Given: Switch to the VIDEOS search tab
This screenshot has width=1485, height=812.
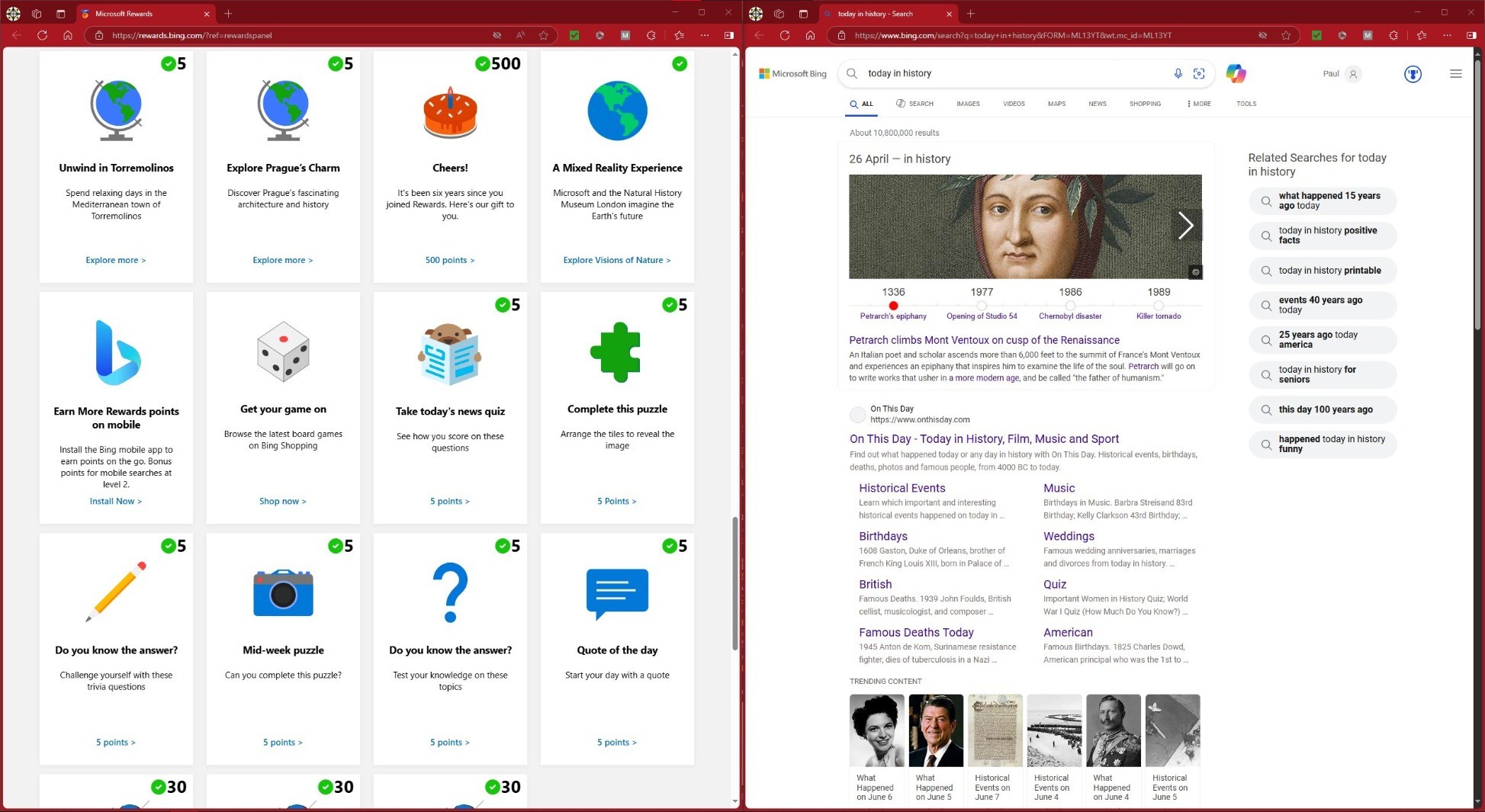Looking at the screenshot, I should click(1014, 104).
